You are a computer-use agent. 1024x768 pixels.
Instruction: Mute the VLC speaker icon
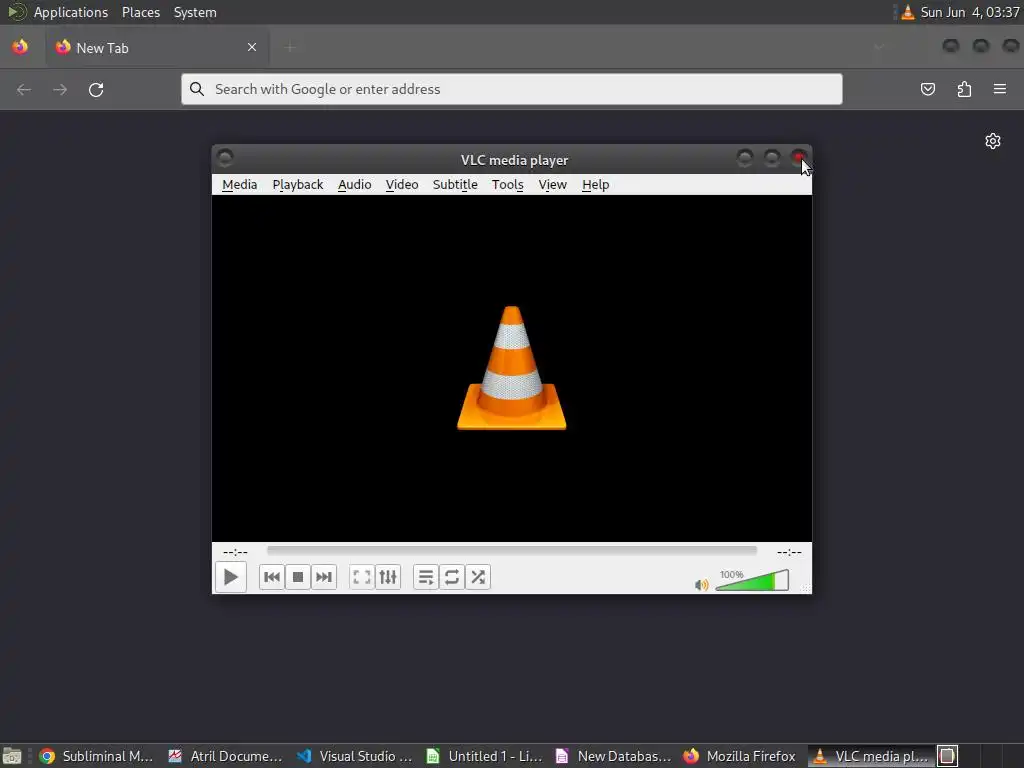pos(701,584)
